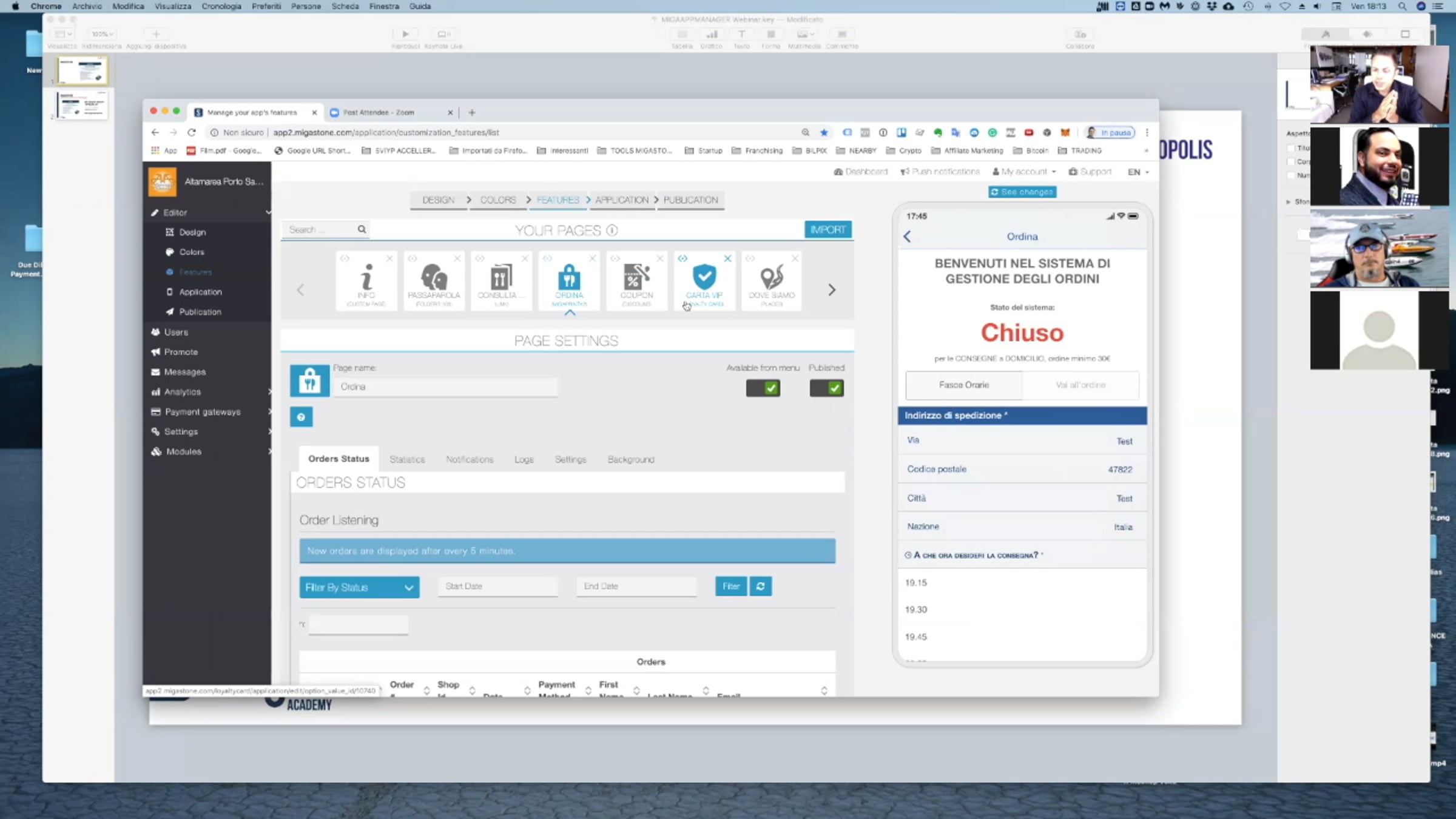Open the Consulta feature page
The height and width of the screenshot is (819, 1456).
501,281
